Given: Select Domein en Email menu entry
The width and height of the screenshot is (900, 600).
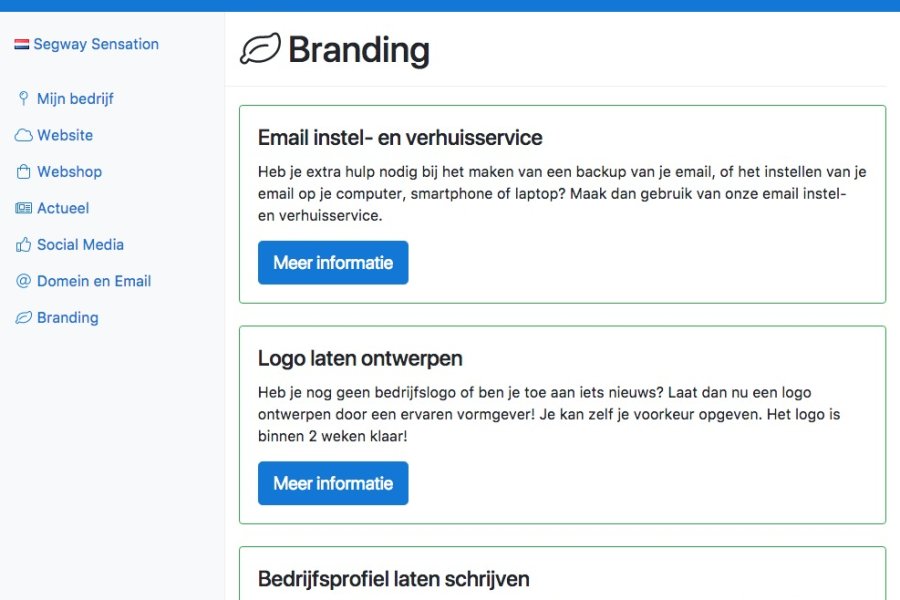Looking at the screenshot, I should coord(94,281).
